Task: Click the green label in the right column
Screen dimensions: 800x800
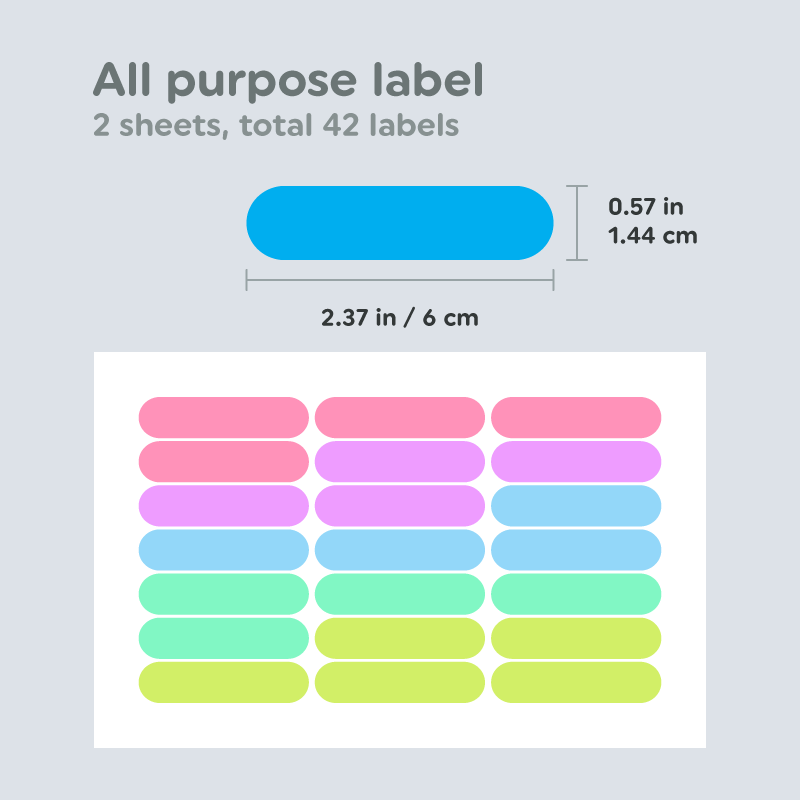Action: (x=576, y=594)
